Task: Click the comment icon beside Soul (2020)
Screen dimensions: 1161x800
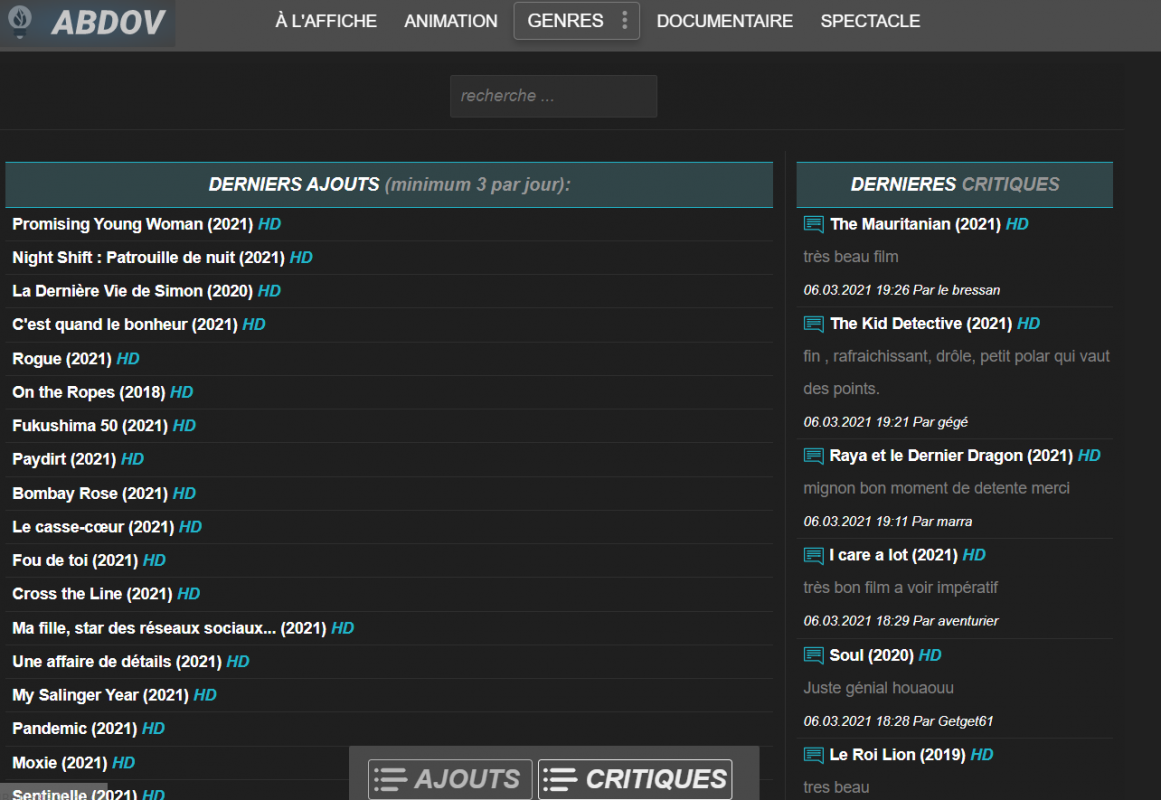Action: (x=813, y=655)
